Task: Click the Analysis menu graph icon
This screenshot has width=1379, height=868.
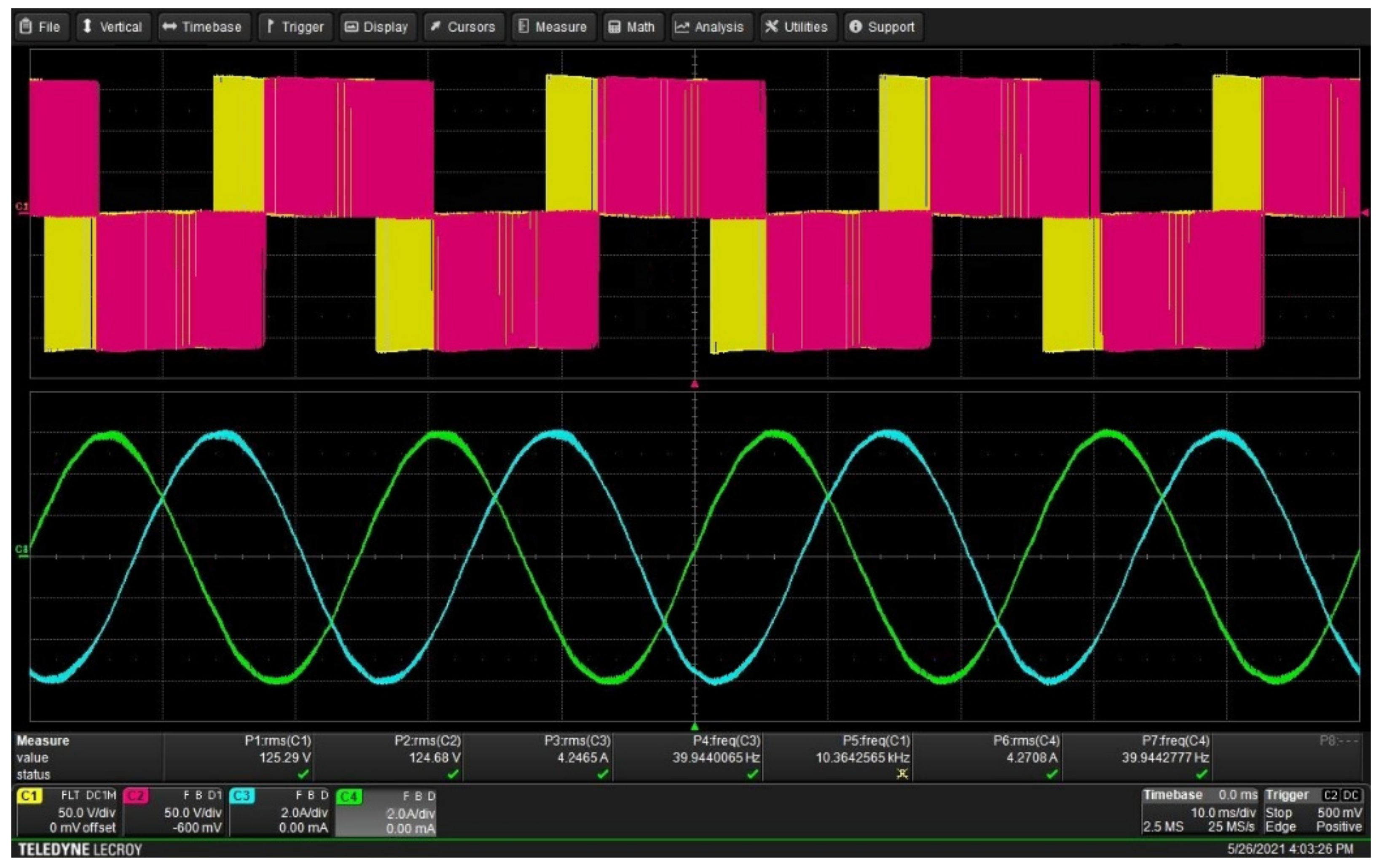Action: point(681,27)
